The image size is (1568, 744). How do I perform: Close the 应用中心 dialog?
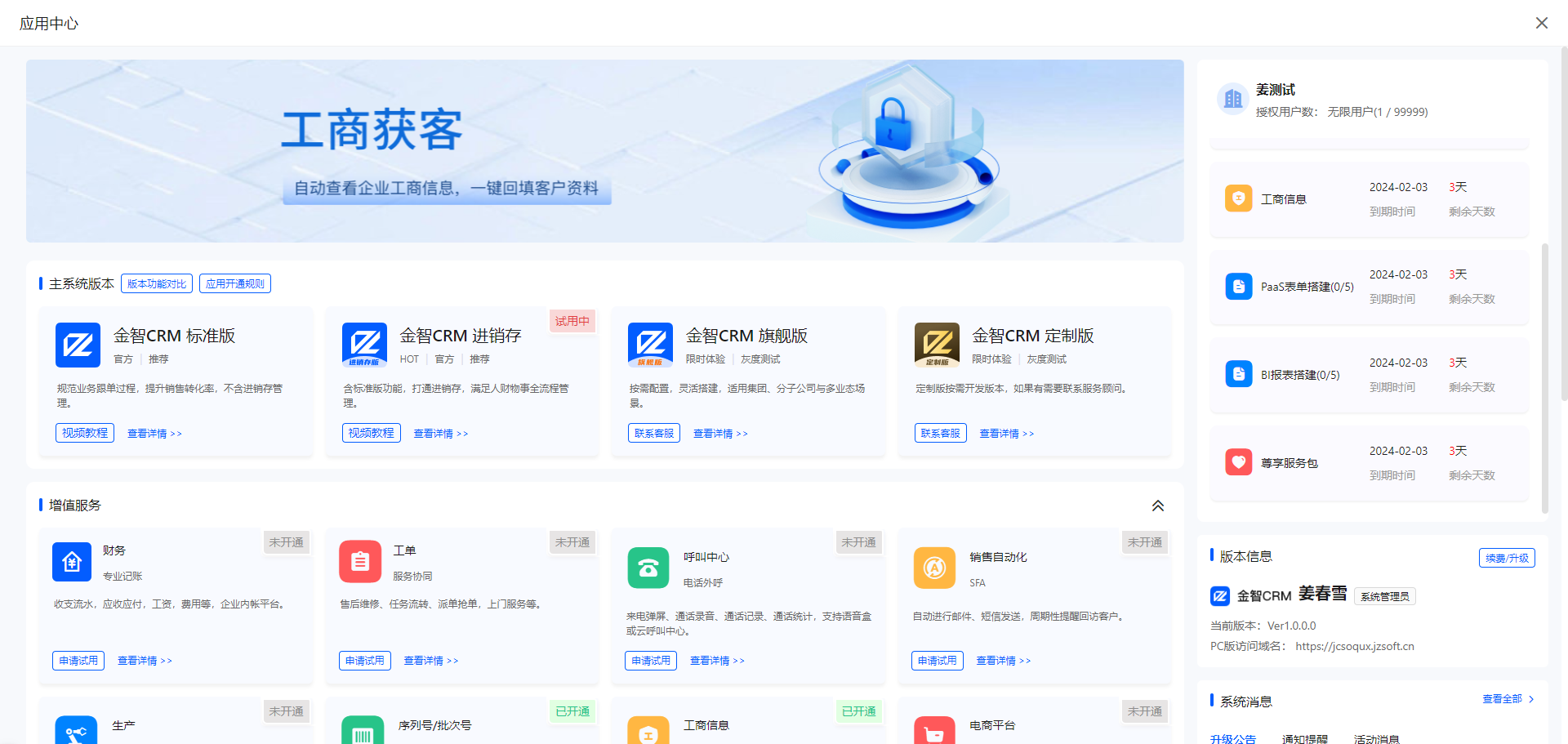(x=1541, y=23)
